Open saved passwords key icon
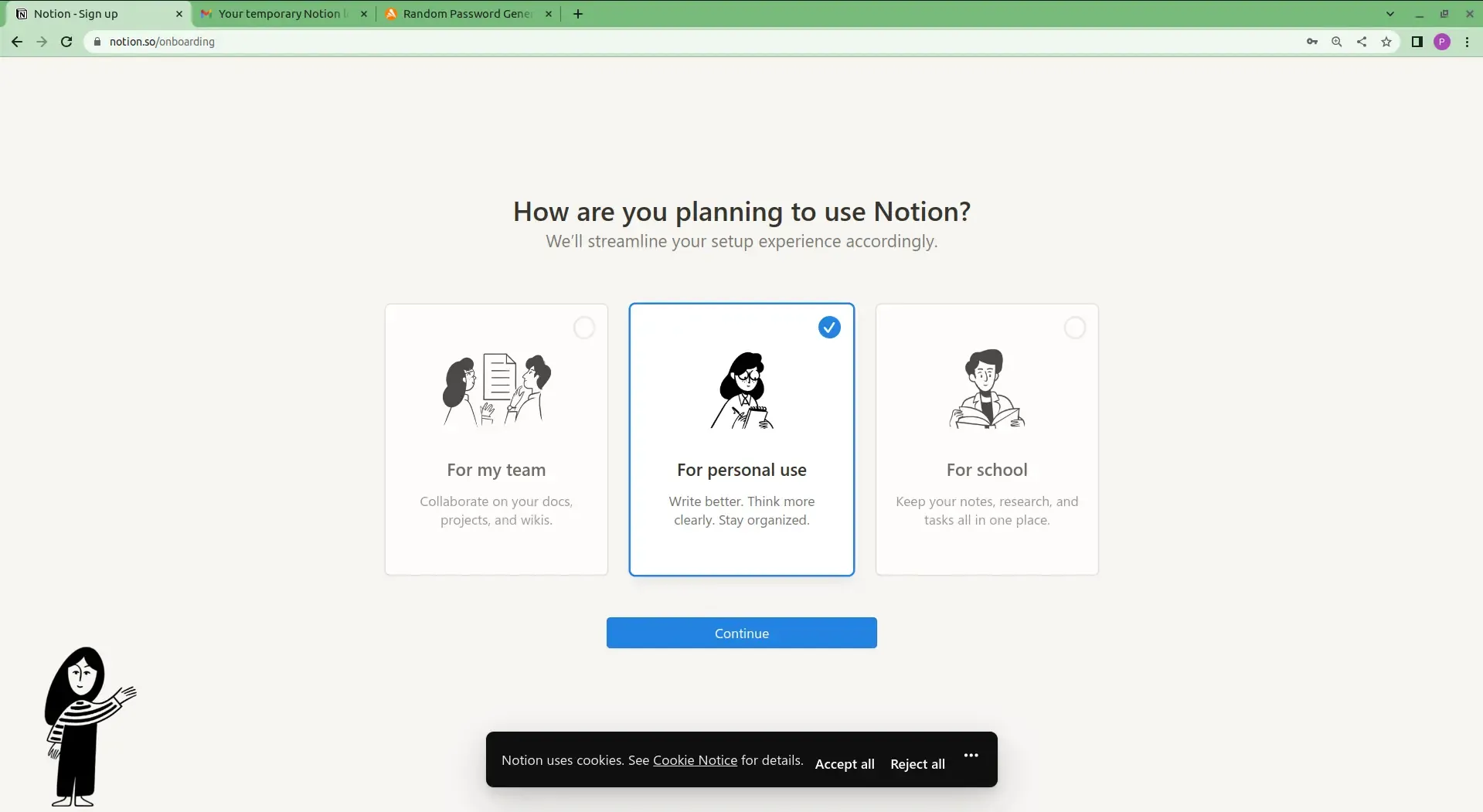Viewport: 1483px width, 812px height. click(x=1312, y=42)
